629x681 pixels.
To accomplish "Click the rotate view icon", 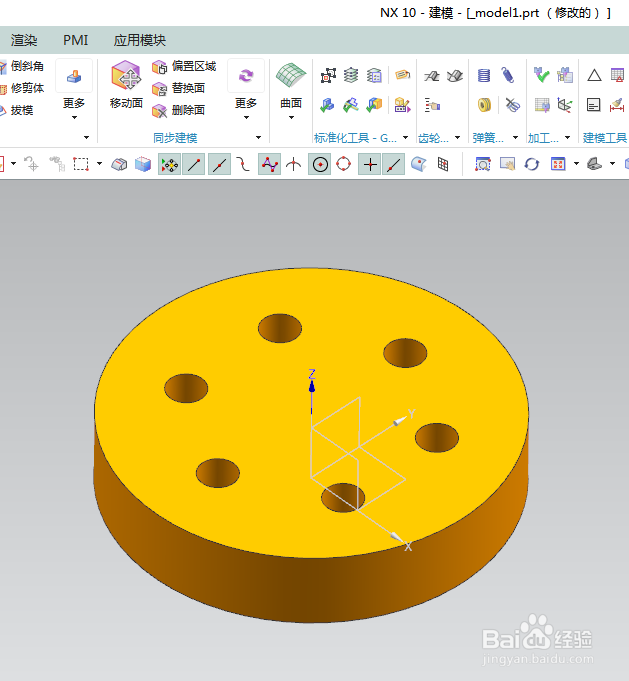I will coord(532,164).
